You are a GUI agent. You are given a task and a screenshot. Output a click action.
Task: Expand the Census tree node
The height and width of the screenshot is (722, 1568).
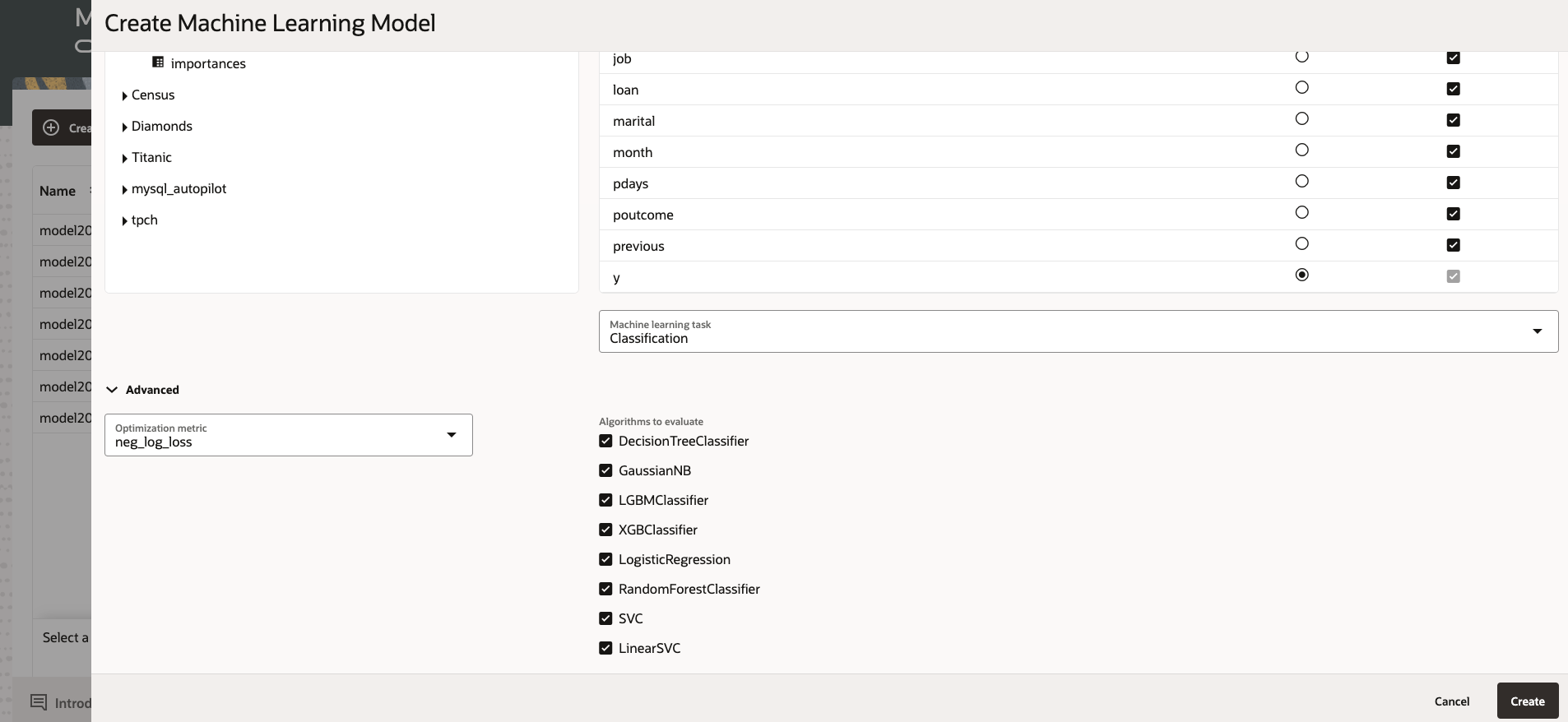pos(124,96)
